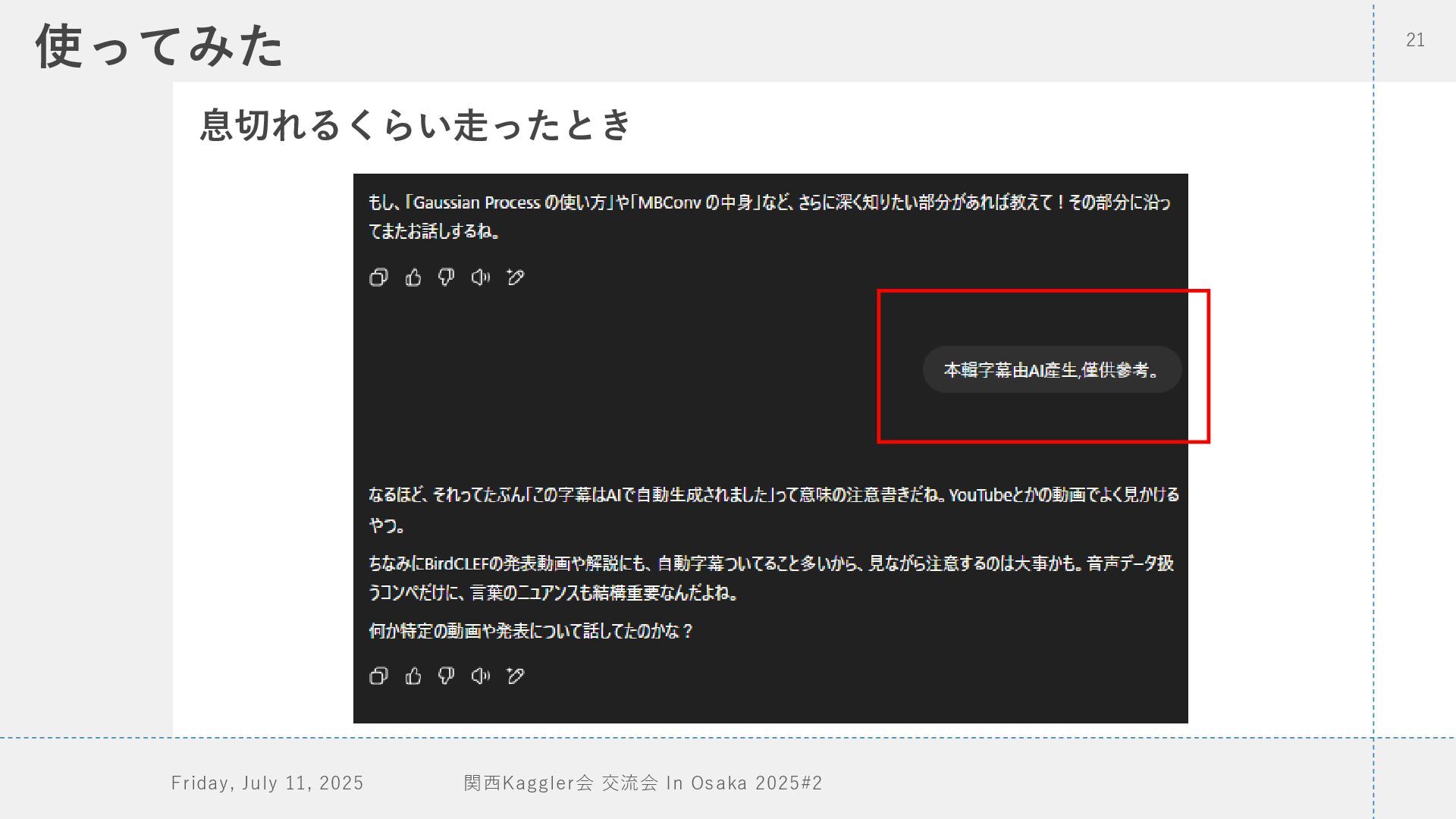Click the footer date Friday, July 11, 2025
1456x819 pixels.
267,783
